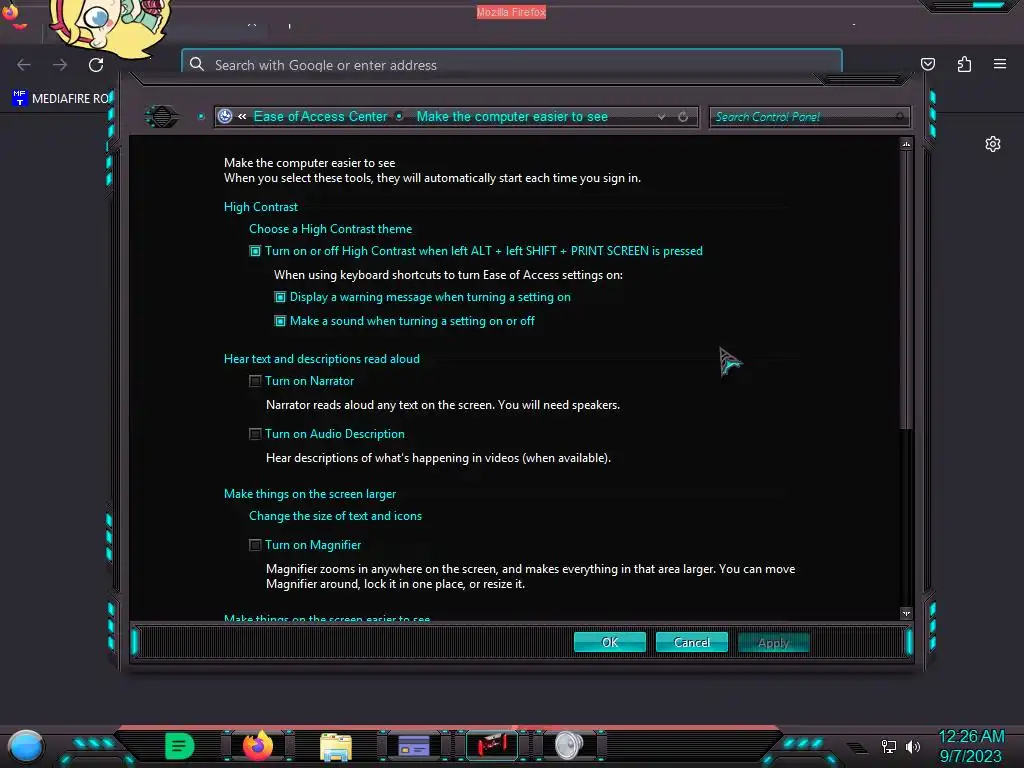Refresh the Control Panel window
Viewport: 1024px width, 768px height.
coord(683,117)
